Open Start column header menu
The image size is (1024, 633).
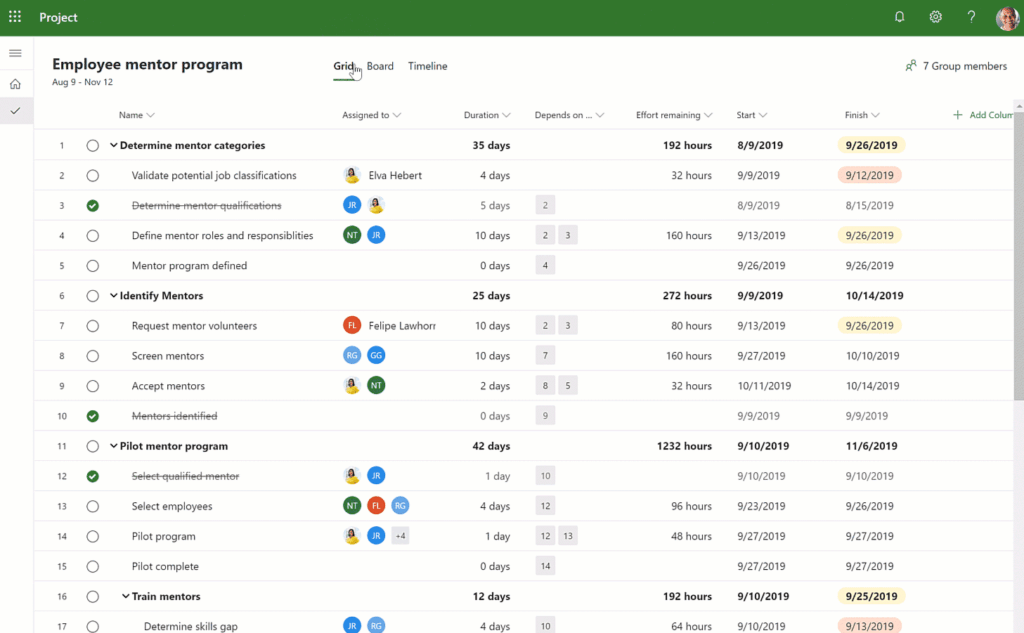click(x=752, y=115)
